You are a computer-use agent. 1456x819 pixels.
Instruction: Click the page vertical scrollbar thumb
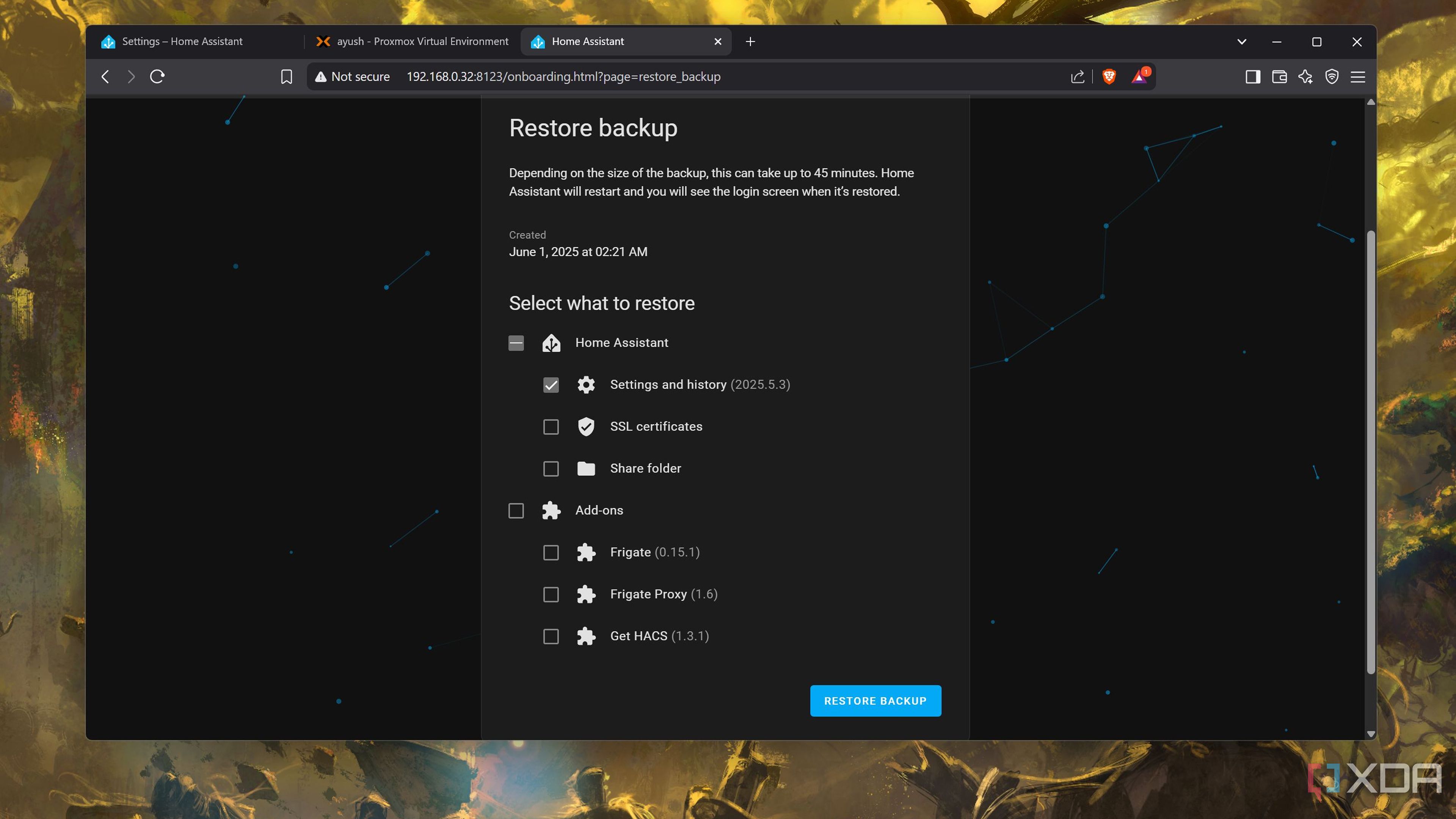[x=1371, y=452]
